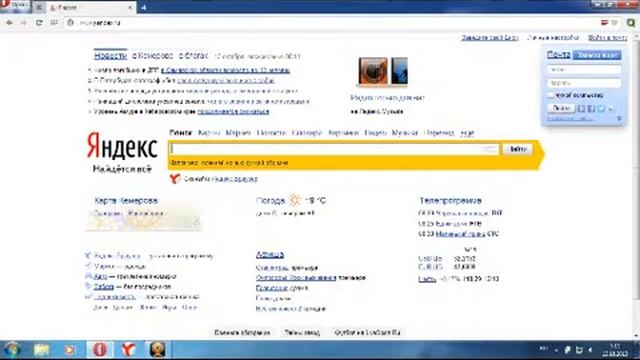Tick the 'чужой компьютер' checkbox
Screen dimensions: 640x360
(x=550, y=95)
